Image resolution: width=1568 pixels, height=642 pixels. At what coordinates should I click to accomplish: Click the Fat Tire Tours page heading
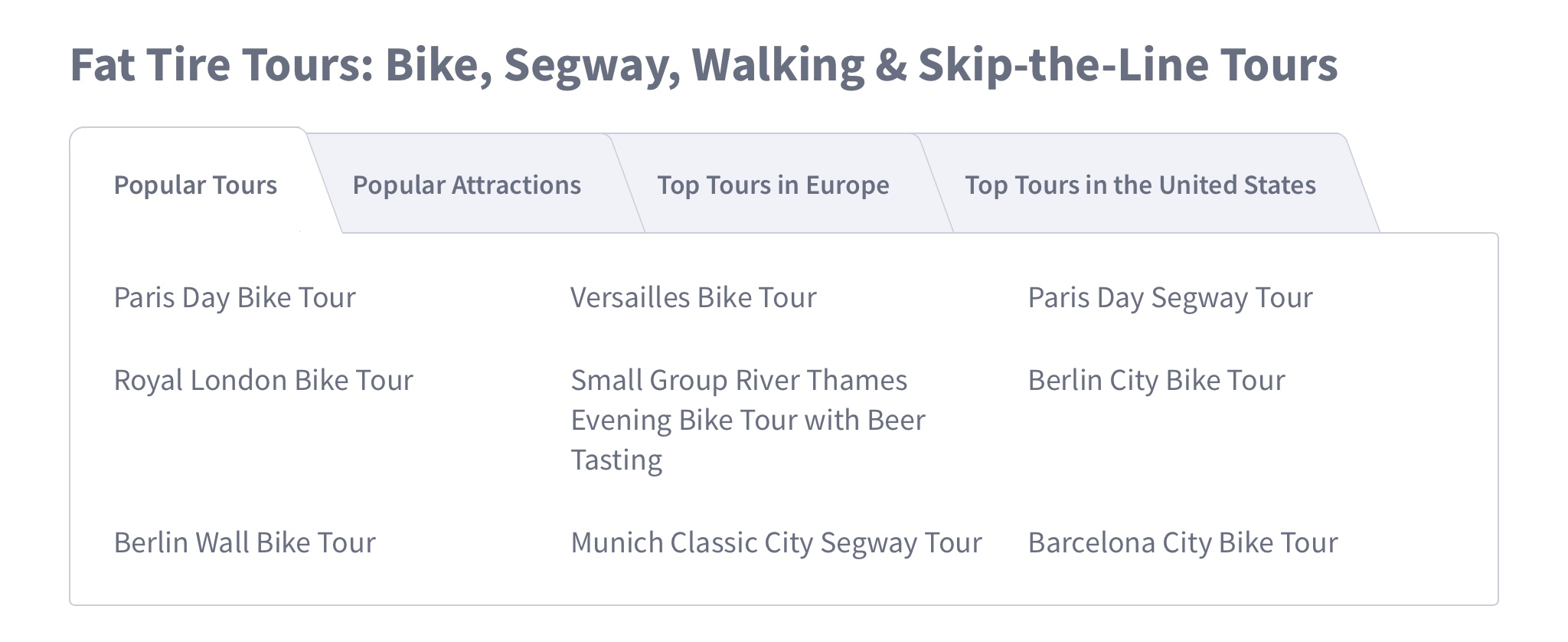703,64
